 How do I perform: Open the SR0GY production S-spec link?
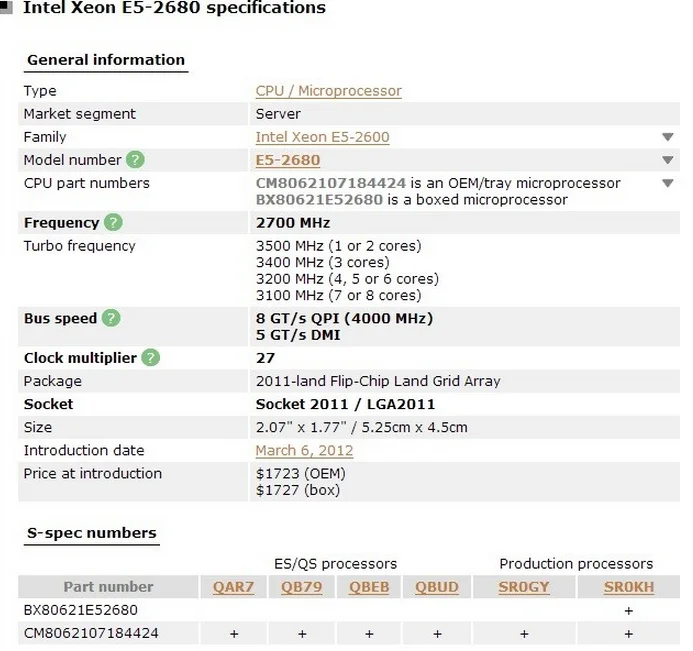point(524,587)
